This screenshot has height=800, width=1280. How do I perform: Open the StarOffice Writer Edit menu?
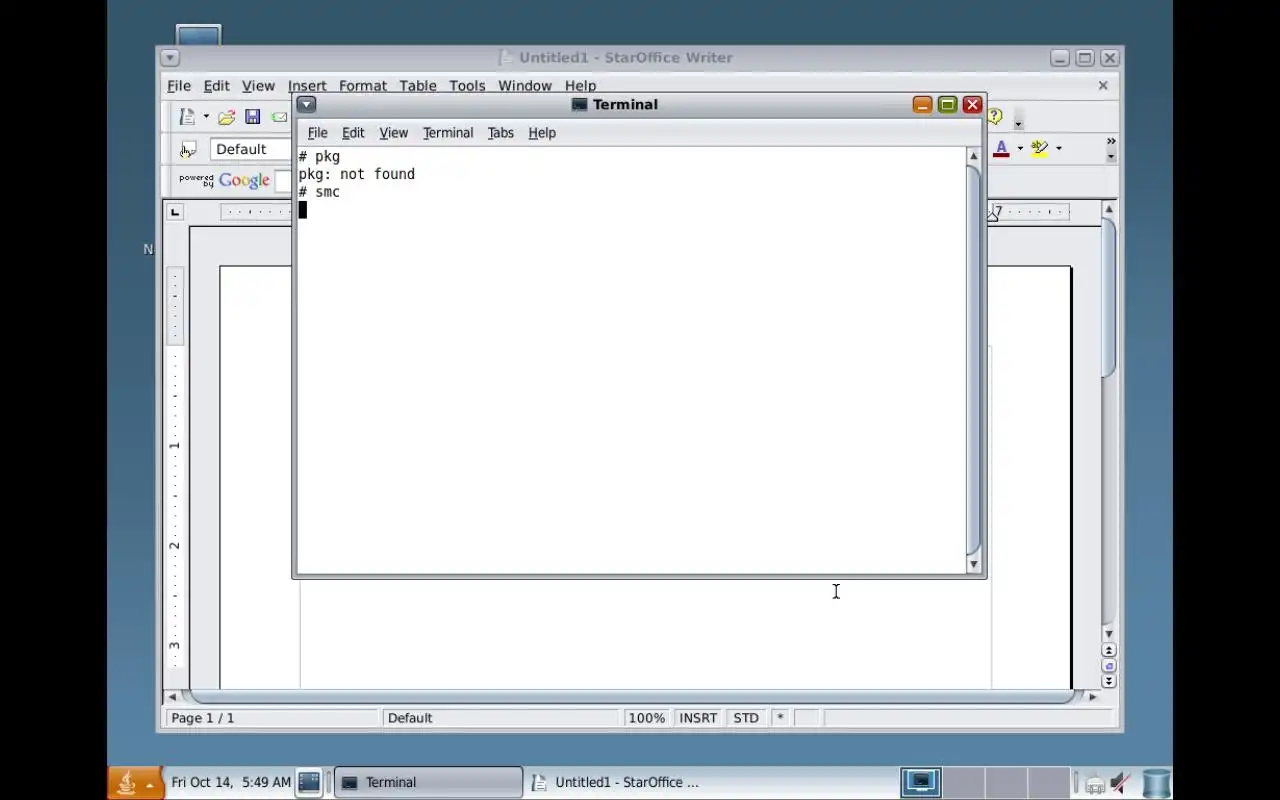pyautogui.click(x=216, y=86)
